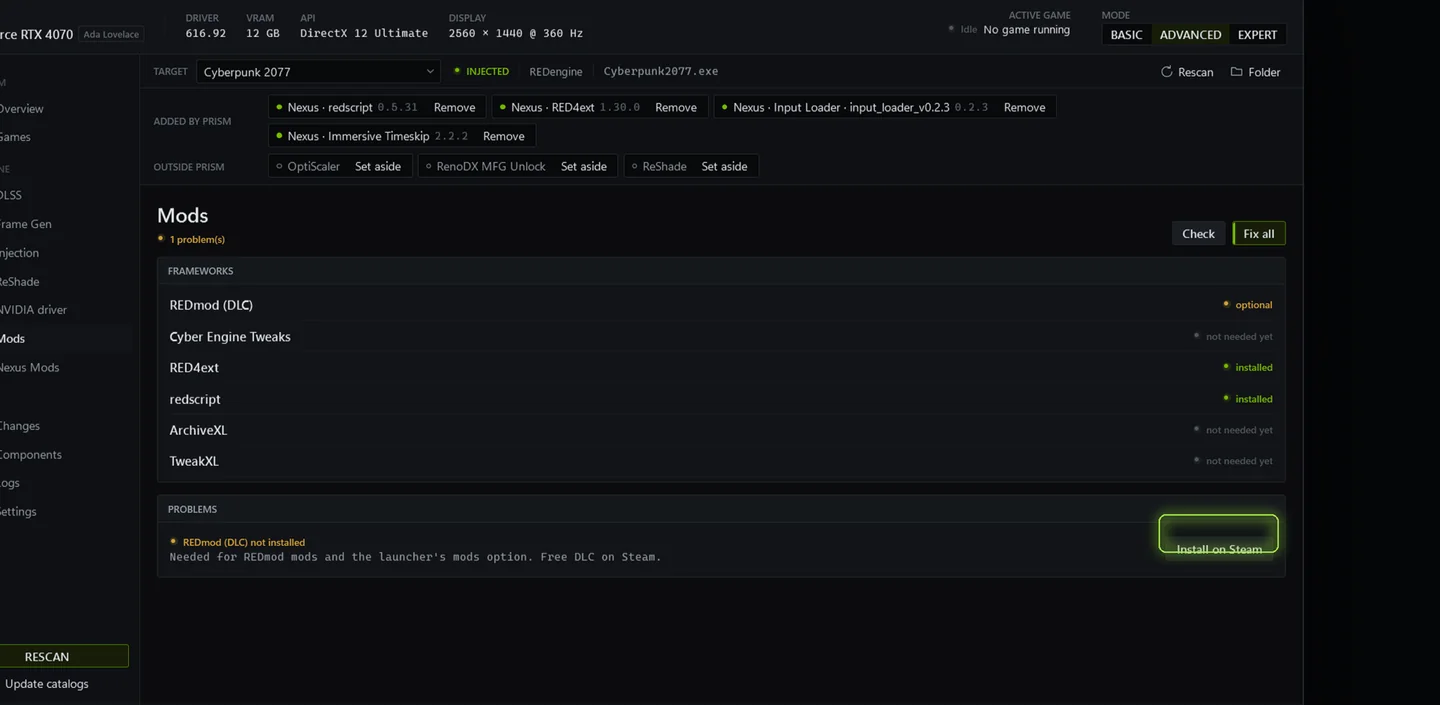Open the Overview sidebar page
This screenshot has width=1440, height=705.
tap(21, 109)
